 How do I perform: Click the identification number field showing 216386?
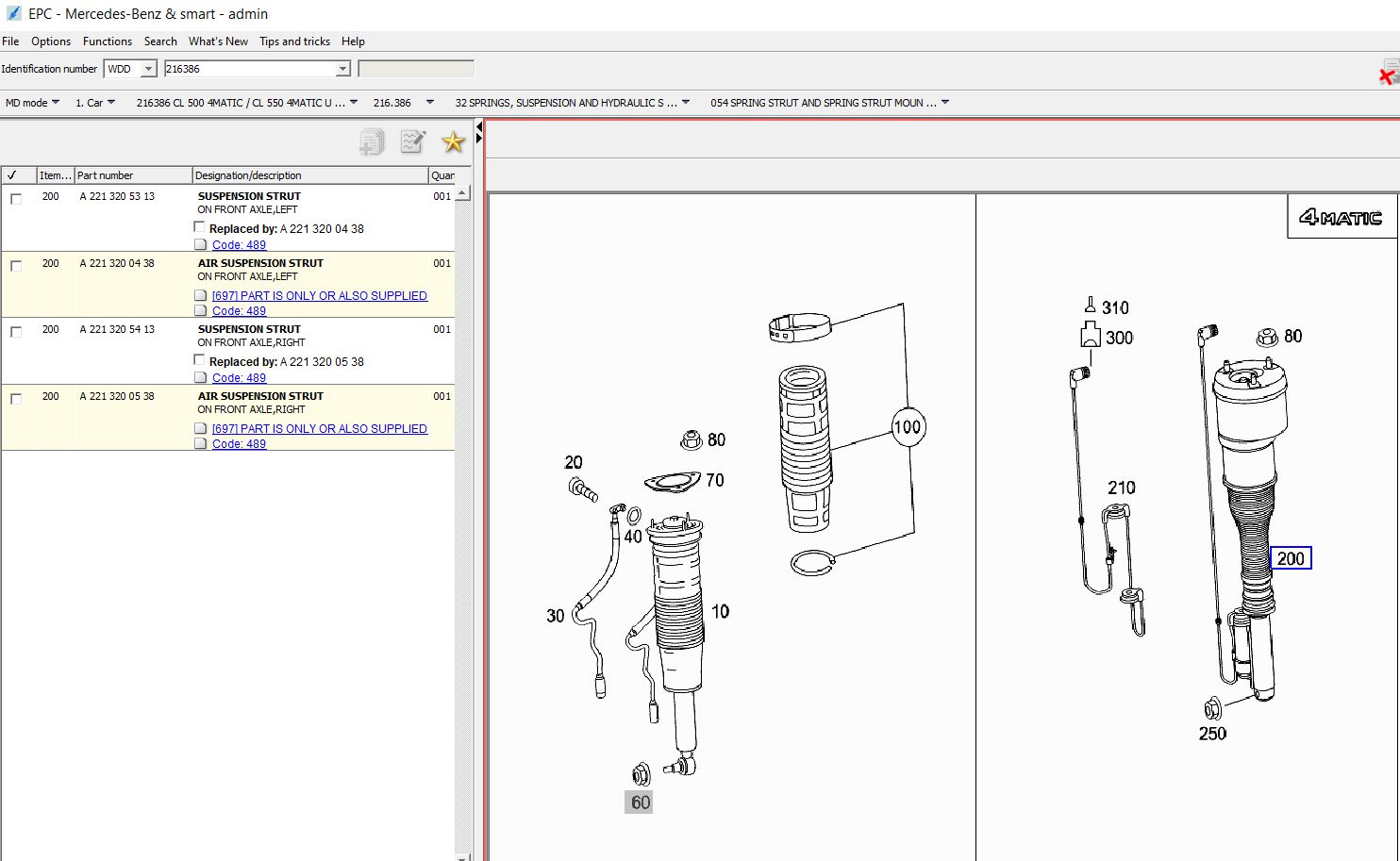pos(249,69)
